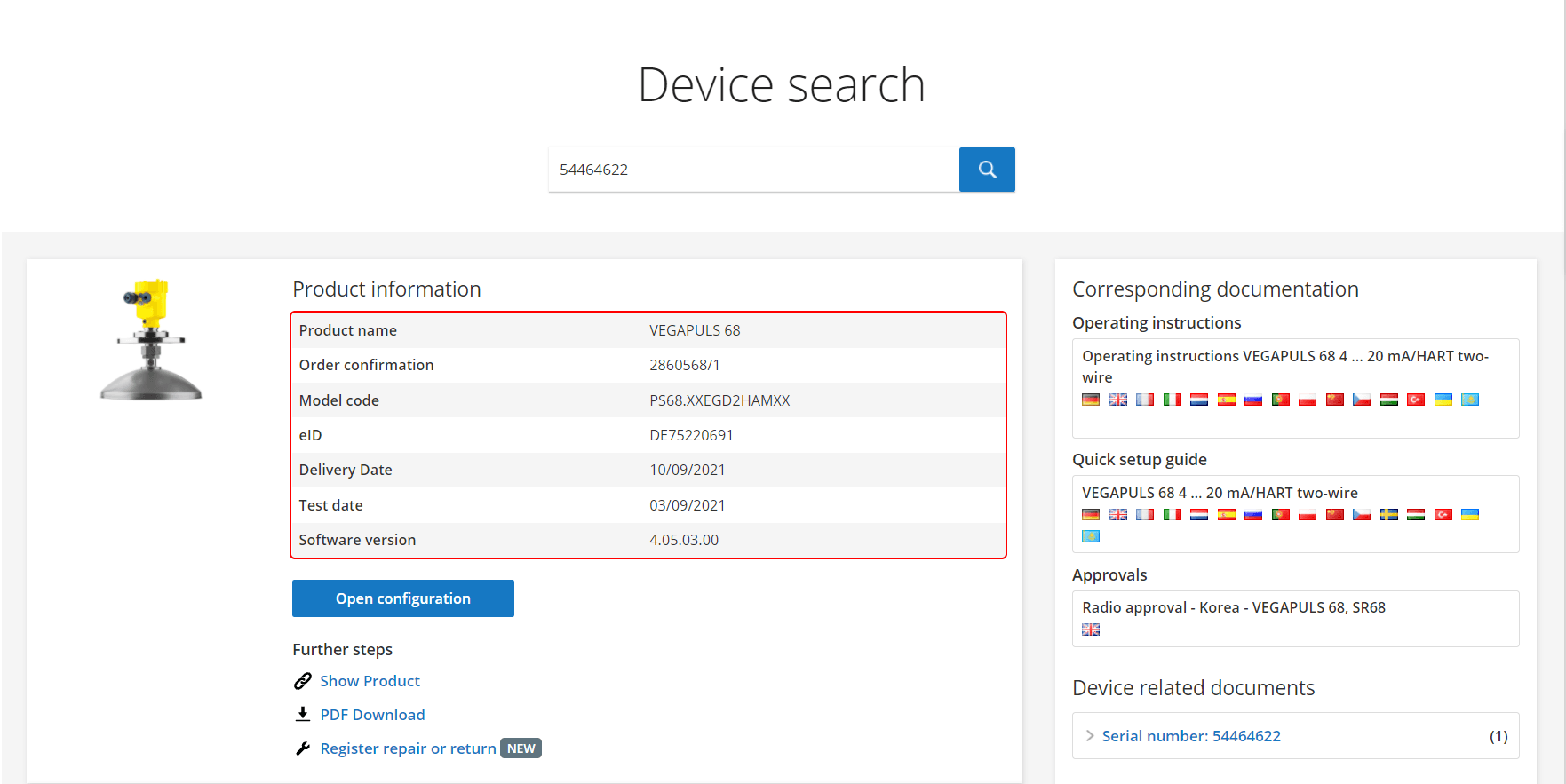Select the delivery date 10/09/2021 value
1566x784 pixels.
point(688,470)
